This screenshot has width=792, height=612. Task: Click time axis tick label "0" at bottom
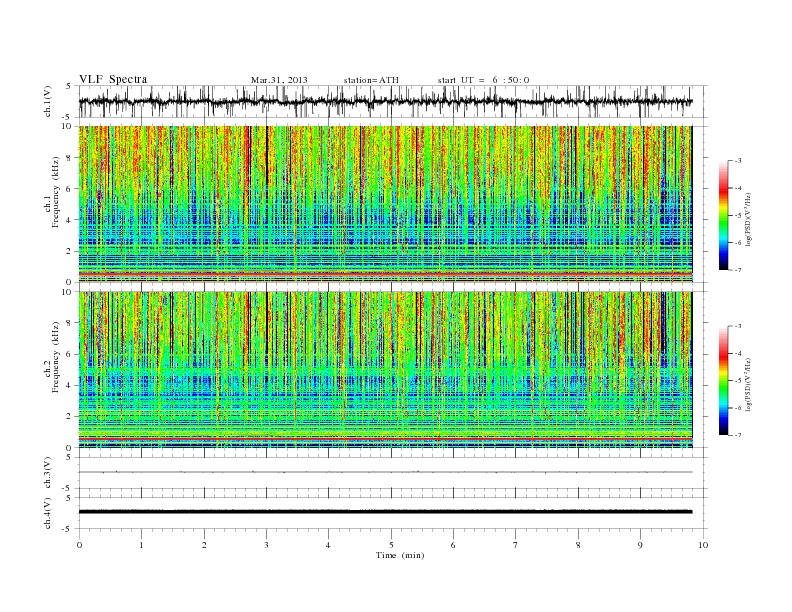[79, 545]
